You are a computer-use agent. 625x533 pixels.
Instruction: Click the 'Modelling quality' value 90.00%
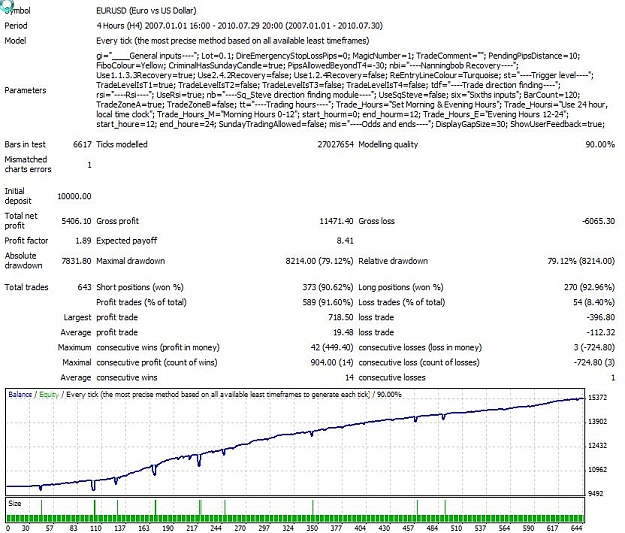[600, 144]
